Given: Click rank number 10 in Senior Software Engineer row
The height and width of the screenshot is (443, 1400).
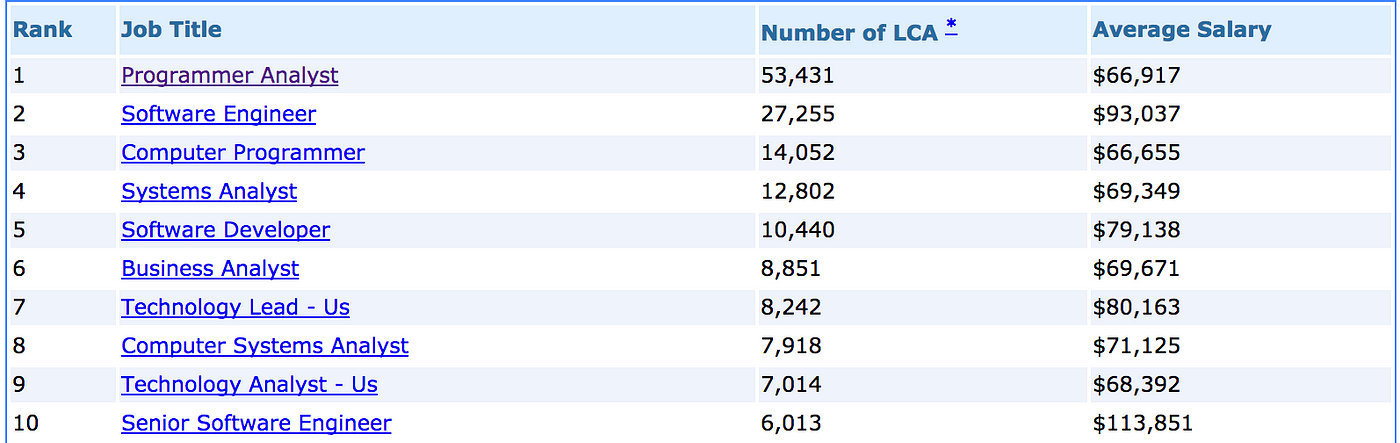Looking at the screenshot, I should coord(26,424).
